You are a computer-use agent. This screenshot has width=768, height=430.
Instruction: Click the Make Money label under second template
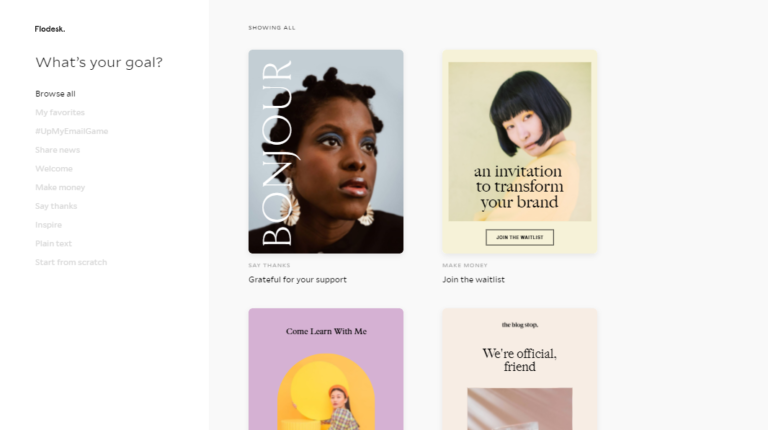click(465, 265)
